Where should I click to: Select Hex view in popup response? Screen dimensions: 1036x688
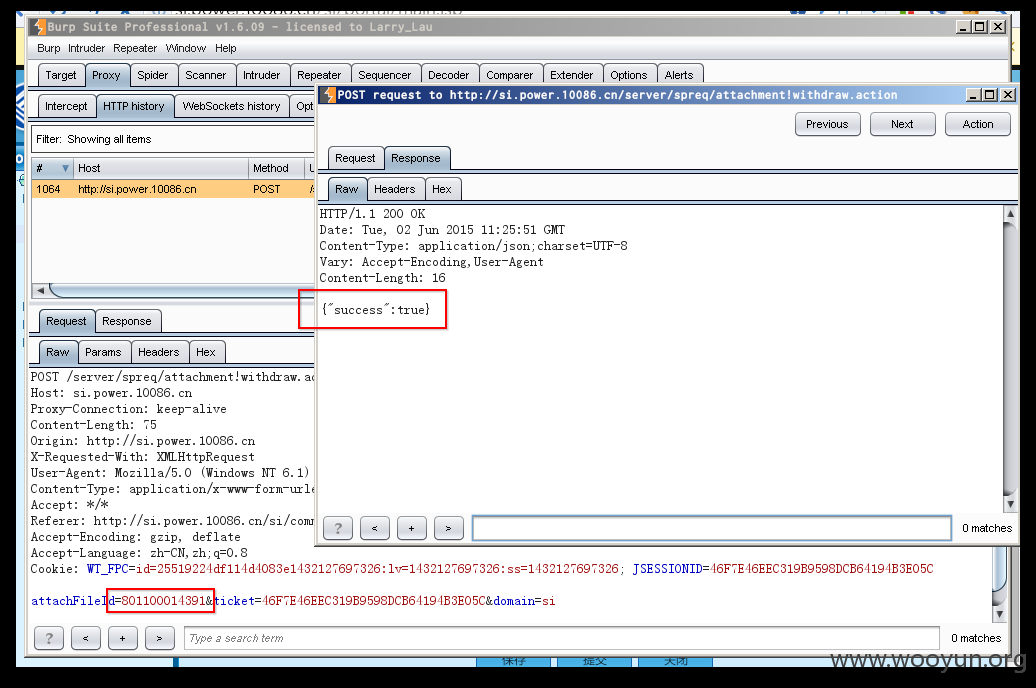click(x=441, y=190)
